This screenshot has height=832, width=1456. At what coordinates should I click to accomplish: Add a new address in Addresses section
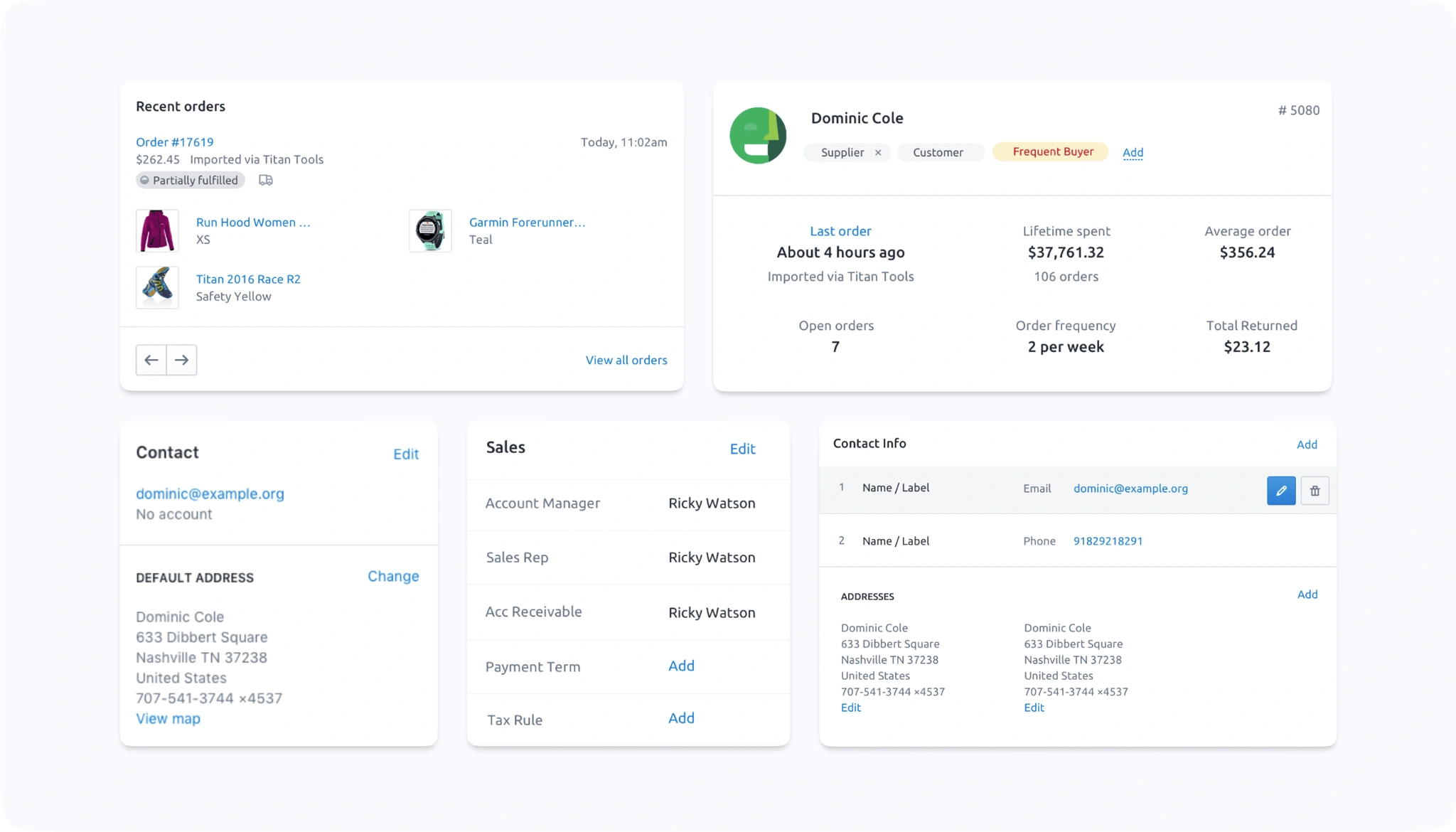[1307, 594]
